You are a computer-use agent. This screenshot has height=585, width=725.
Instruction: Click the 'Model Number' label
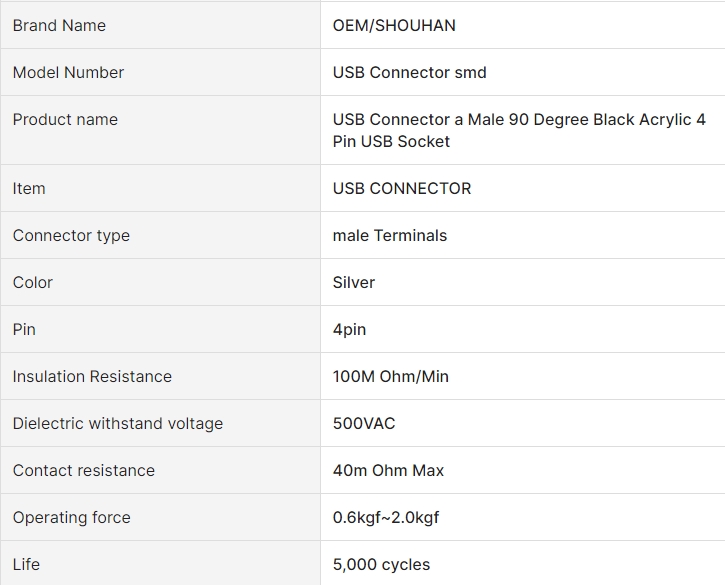68,73
